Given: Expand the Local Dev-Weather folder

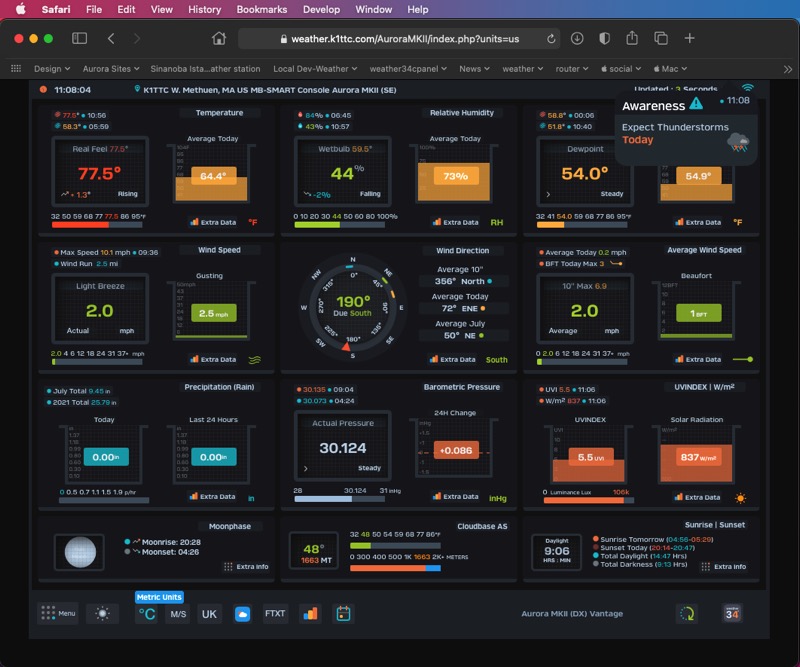Looking at the screenshot, I should coord(315,68).
